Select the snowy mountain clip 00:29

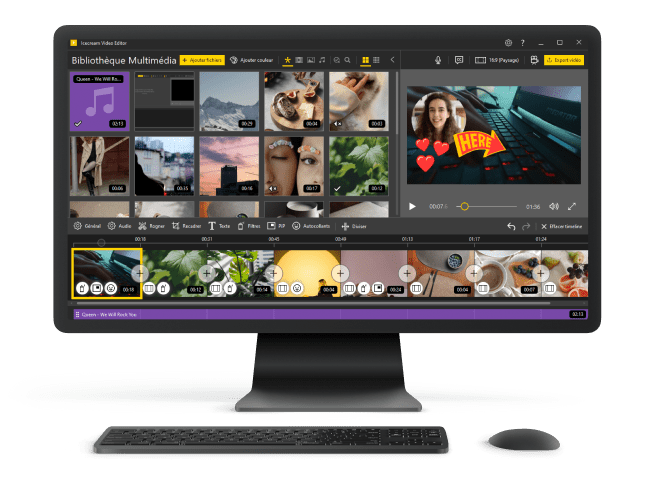(x=229, y=102)
